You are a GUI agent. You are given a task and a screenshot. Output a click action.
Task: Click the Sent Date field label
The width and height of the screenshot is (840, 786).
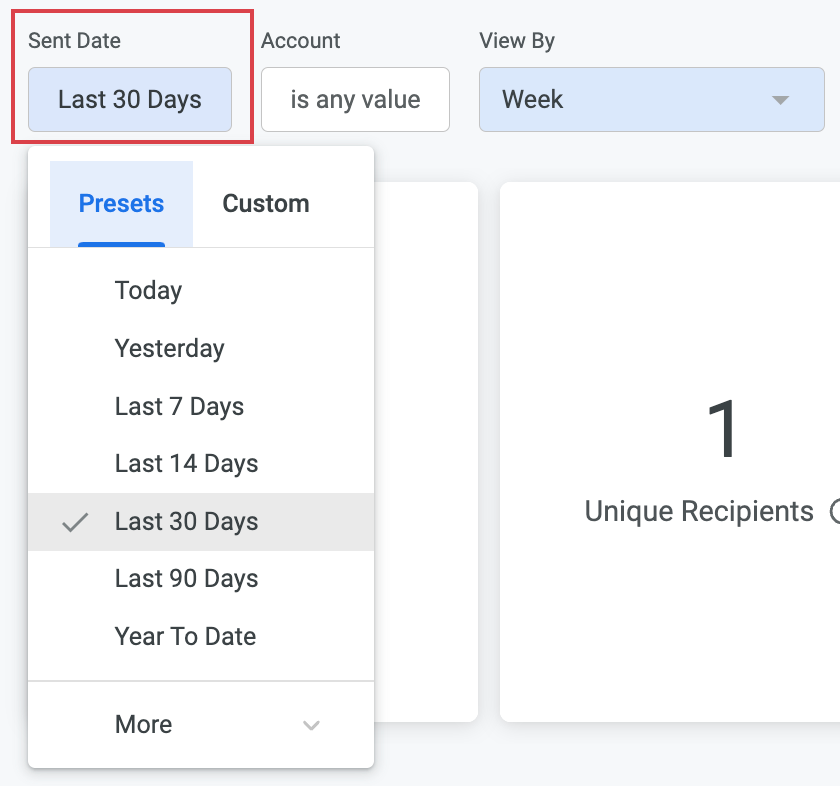pos(74,41)
